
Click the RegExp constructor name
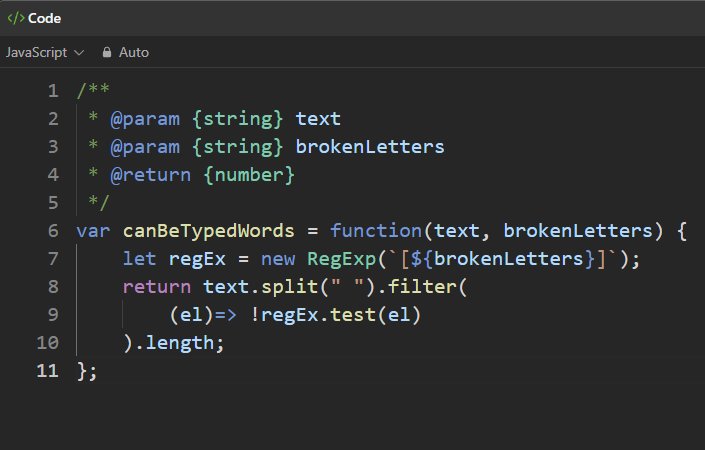[341, 259]
